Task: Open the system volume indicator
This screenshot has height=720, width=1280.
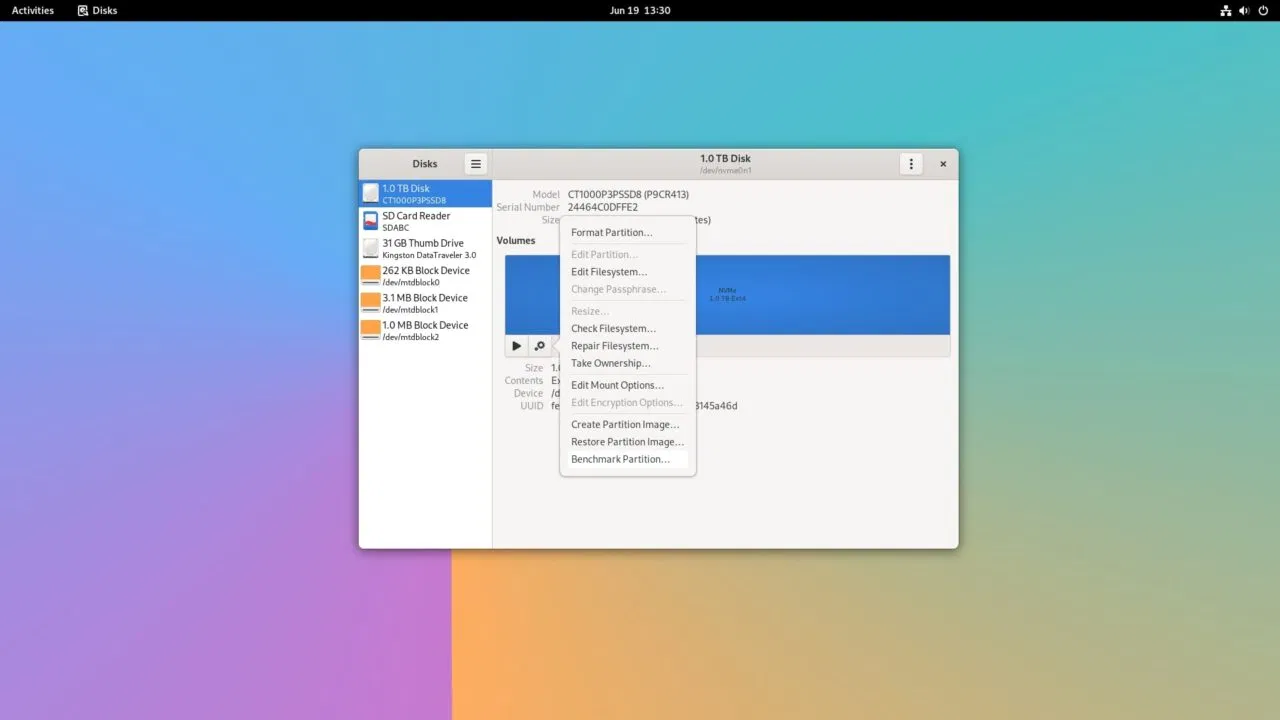Action: point(1244,10)
